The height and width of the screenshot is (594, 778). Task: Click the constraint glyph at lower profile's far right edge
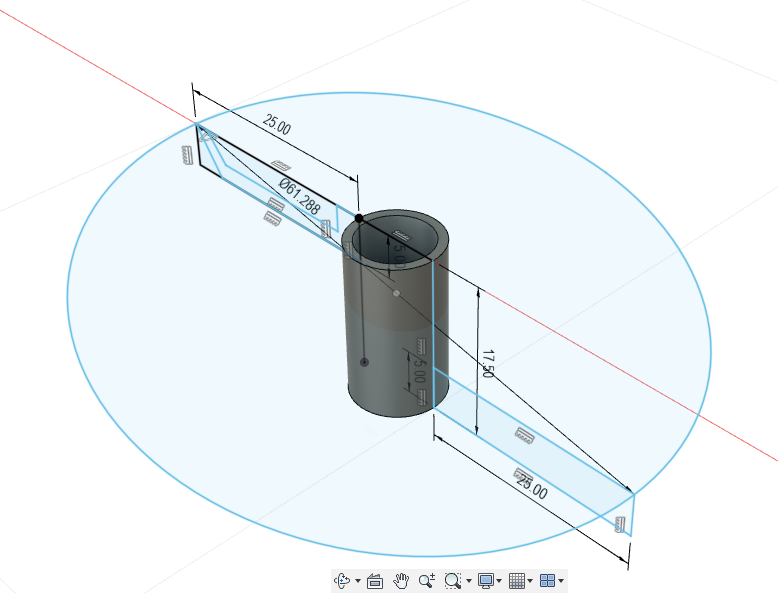pos(619,525)
